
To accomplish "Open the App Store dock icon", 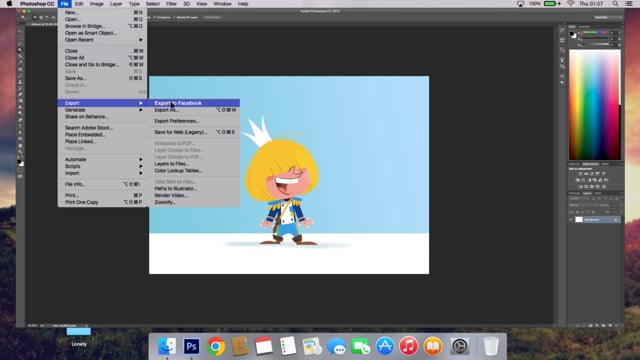I will (x=384, y=347).
